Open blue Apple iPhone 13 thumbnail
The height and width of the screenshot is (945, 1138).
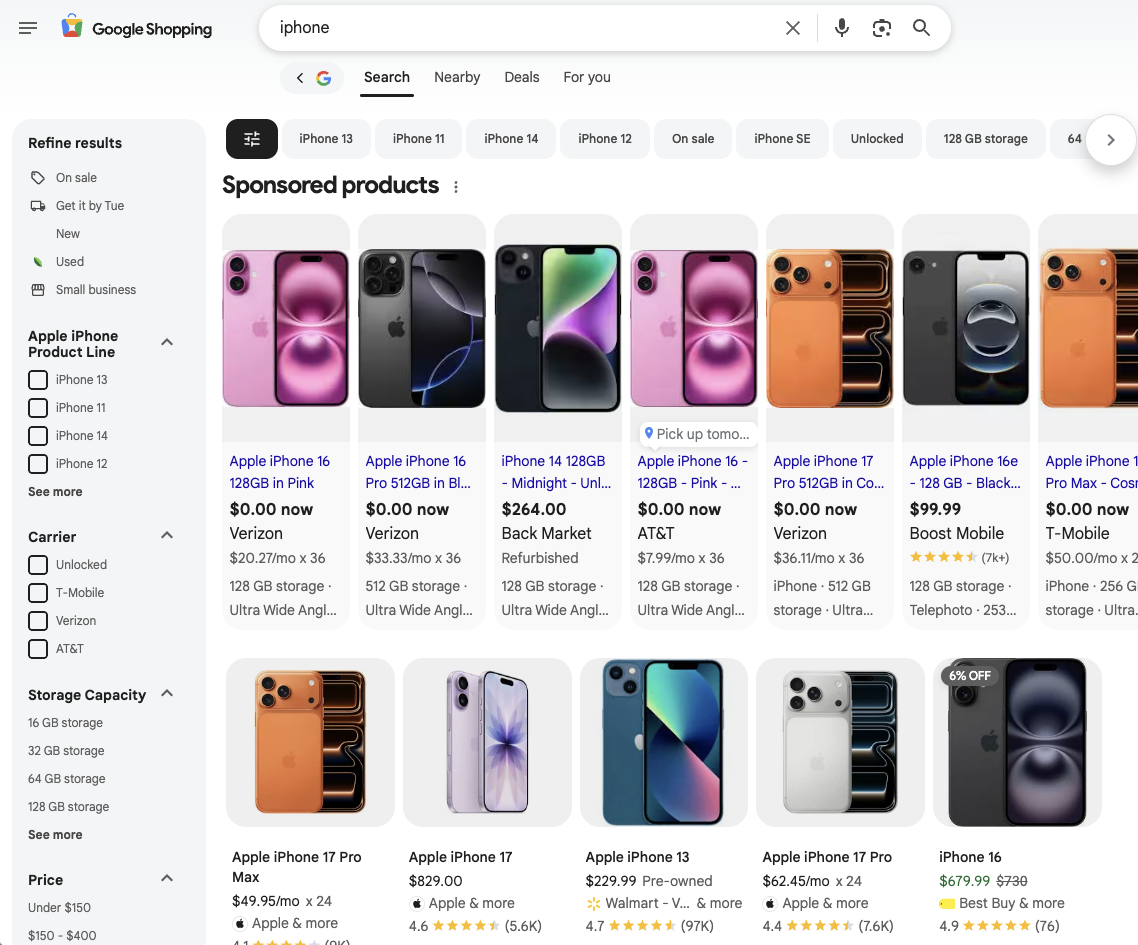click(664, 742)
